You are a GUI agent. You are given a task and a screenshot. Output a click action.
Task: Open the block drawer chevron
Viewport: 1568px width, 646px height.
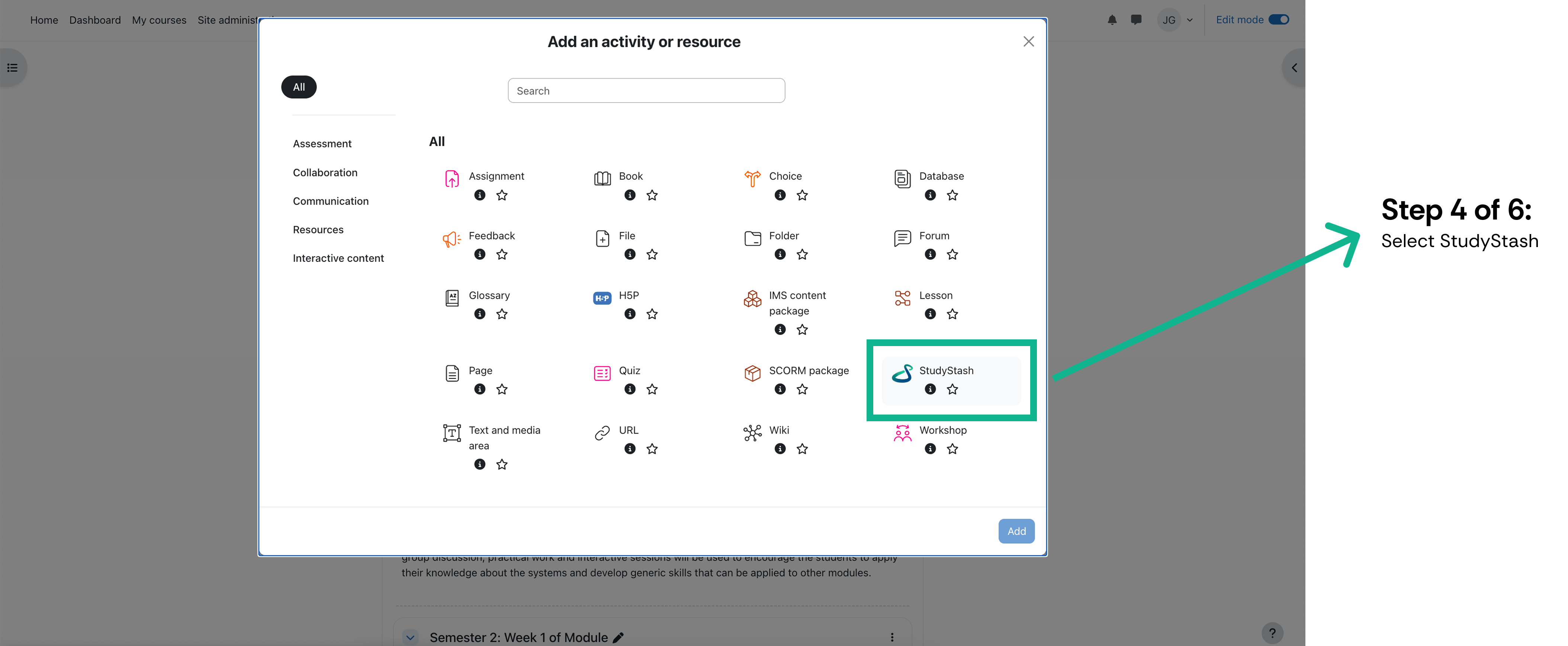pos(1294,68)
